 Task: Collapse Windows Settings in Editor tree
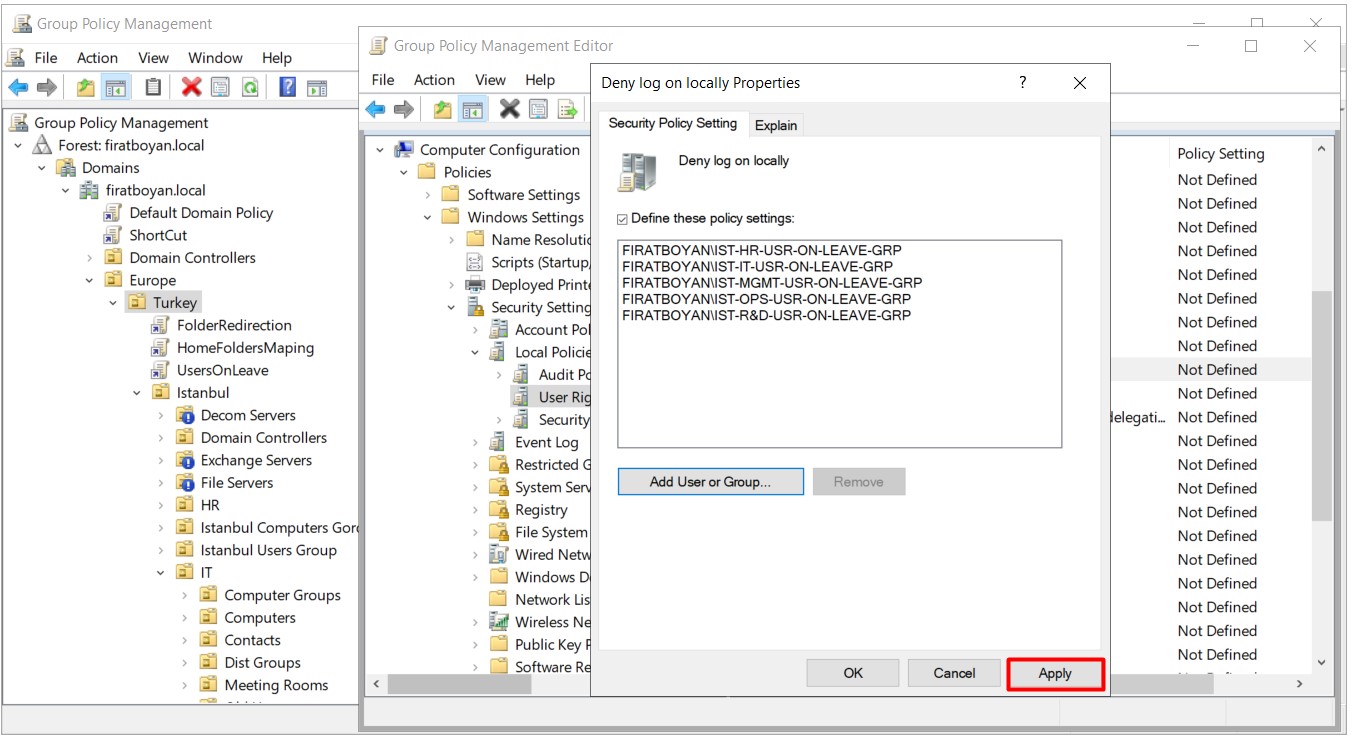pyautogui.click(x=428, y=217)
